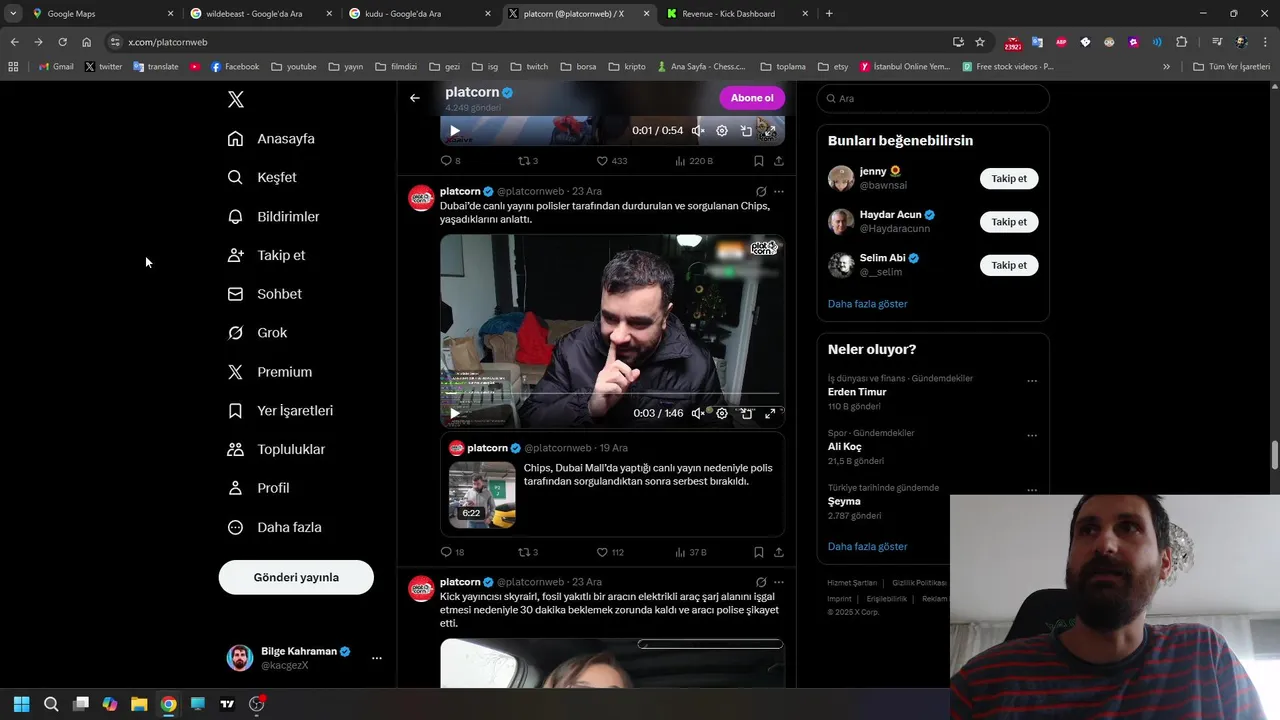Open Grok from sidebar

[257, 333]
